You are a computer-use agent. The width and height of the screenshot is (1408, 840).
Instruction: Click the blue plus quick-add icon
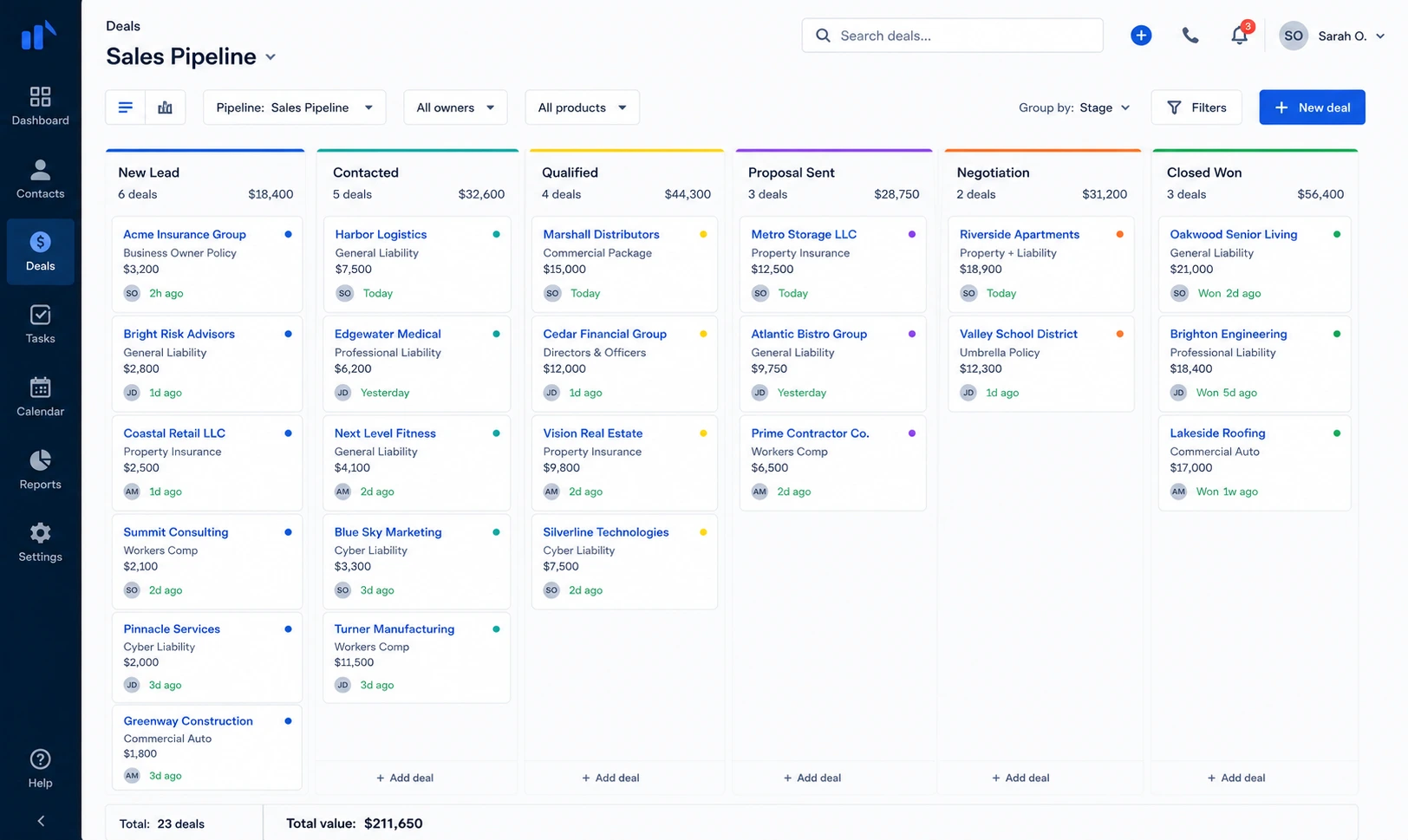(1141, 36)
